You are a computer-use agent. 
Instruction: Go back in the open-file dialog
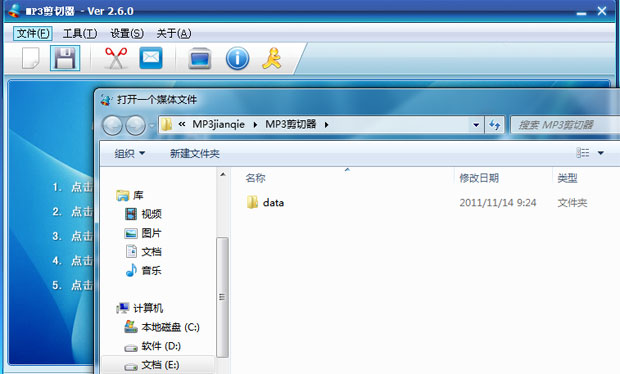coord(112,125)
